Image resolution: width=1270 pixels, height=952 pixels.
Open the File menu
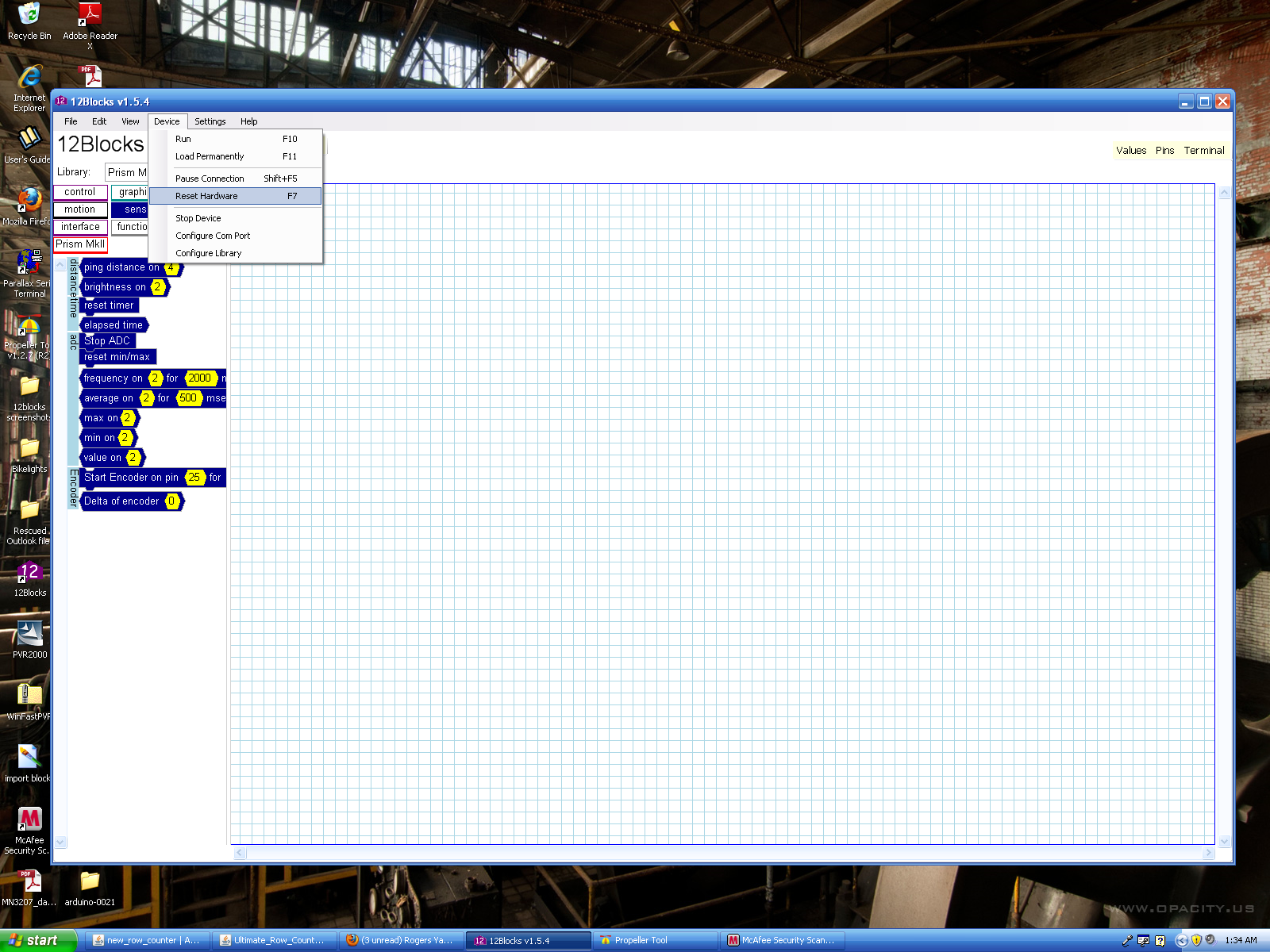71,121
